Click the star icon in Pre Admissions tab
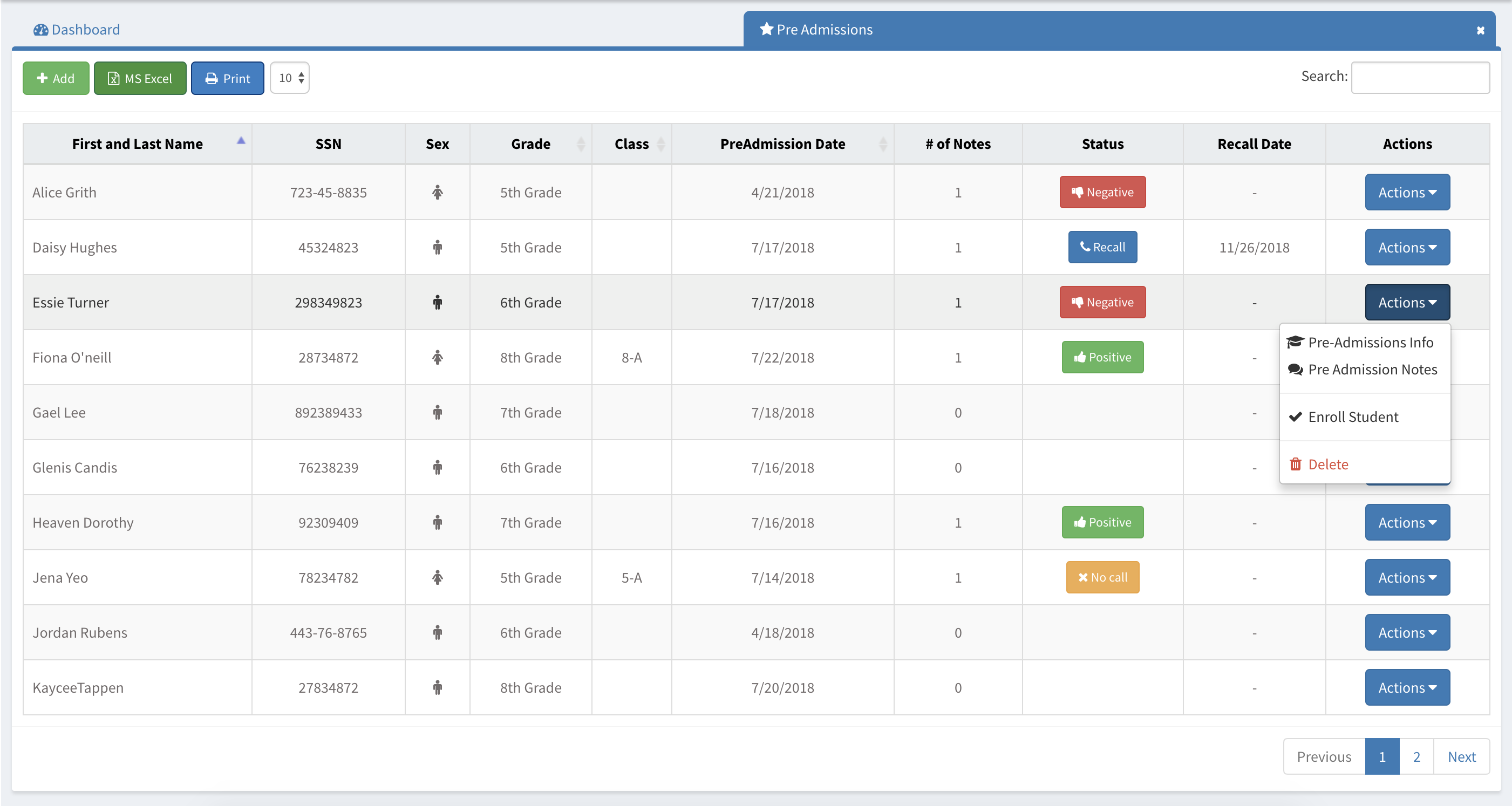This screenshot has height=806, width=1512. pyautogui.click(x=766, y=29)
